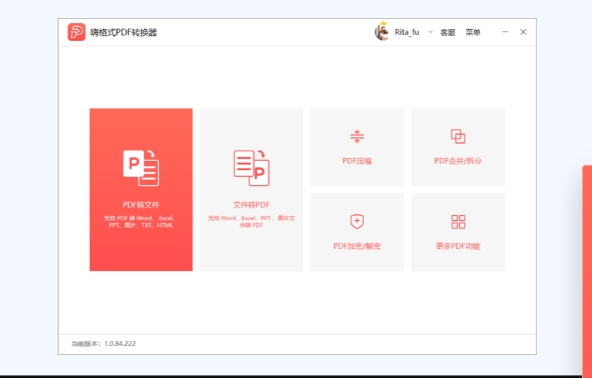The image size is (592, 378).
Task: Click the 嗨格式PDF转换器 window title
Action: pyautogui.click(x=124, y=32)
